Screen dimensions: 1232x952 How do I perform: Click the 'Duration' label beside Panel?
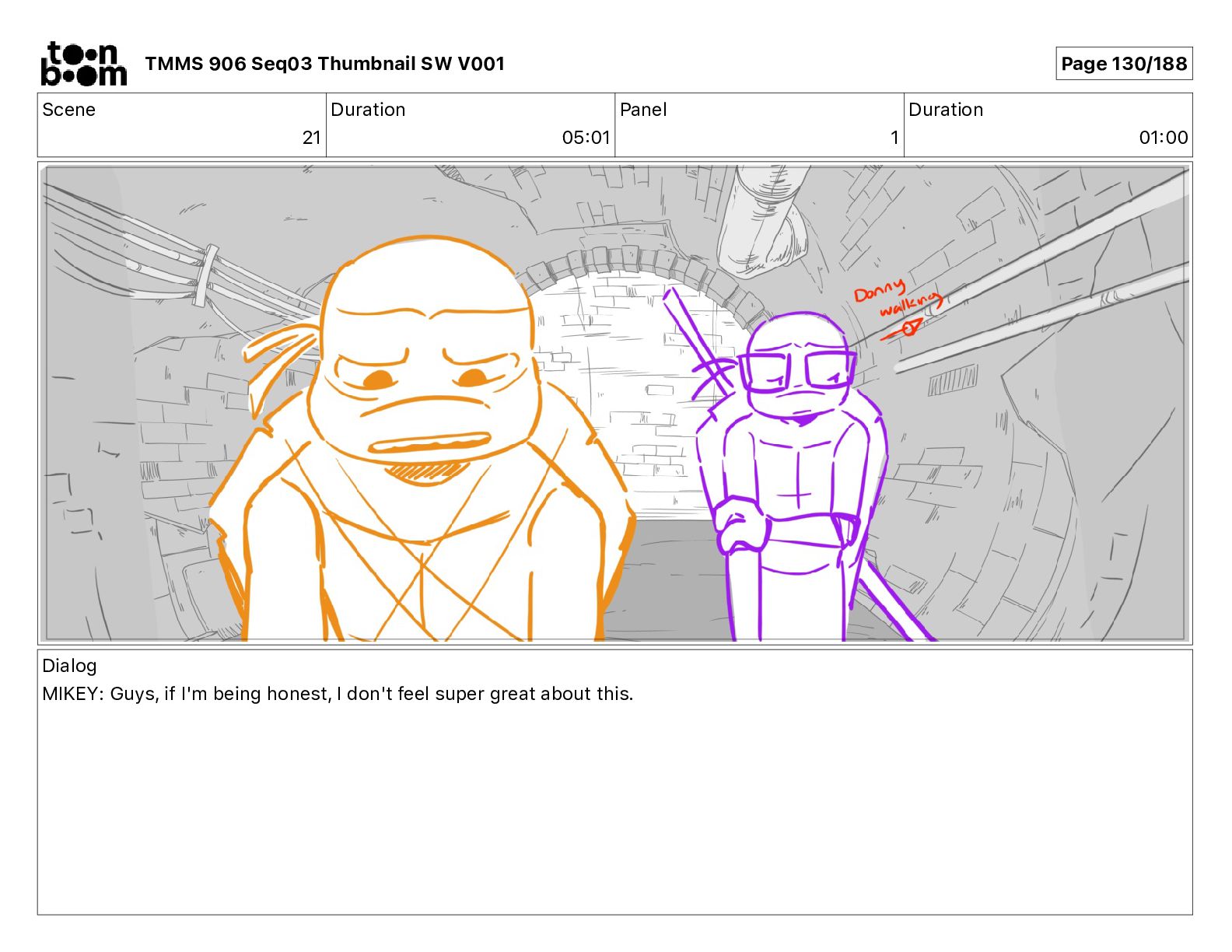(x=946, y=110)
